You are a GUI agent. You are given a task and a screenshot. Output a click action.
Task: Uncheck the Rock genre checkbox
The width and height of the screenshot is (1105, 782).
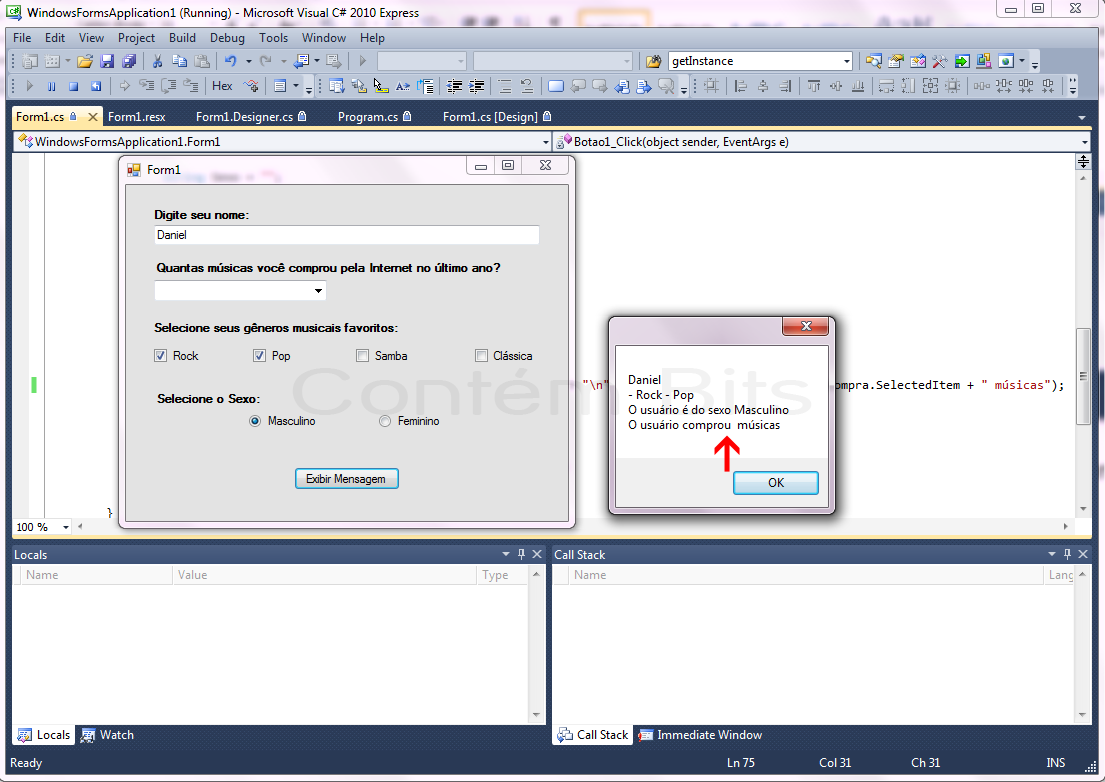tap(161, 356)
